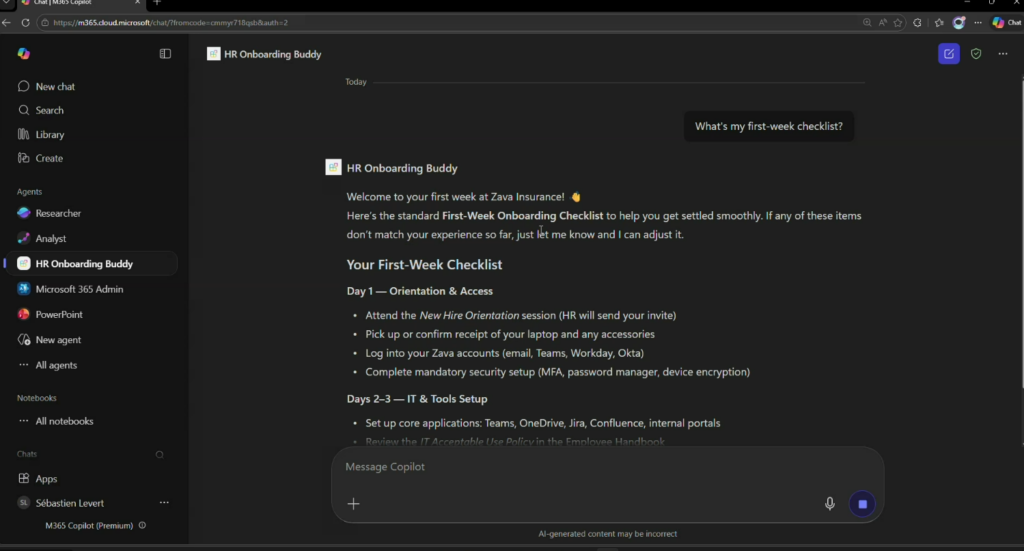Collapse the left sidebar panel
The width and height of the screenshot is (1024, 551).
[165, 54]
